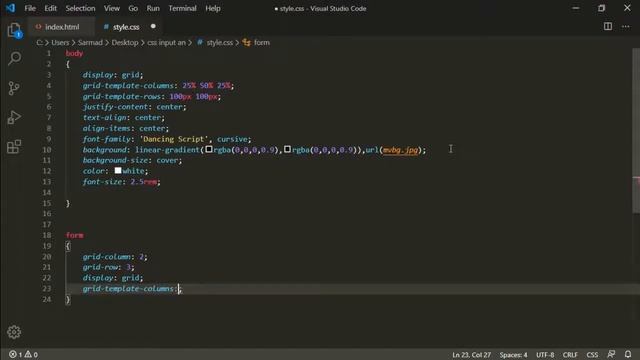Click line number 16 in the gutter
This screenshot has height=360, width=640.
point(47,214)
